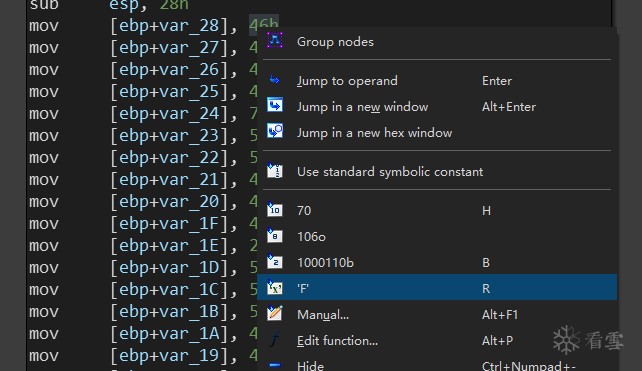Click the Jump in a new hex window icon
Screen dimensions: 642x371
275,131
